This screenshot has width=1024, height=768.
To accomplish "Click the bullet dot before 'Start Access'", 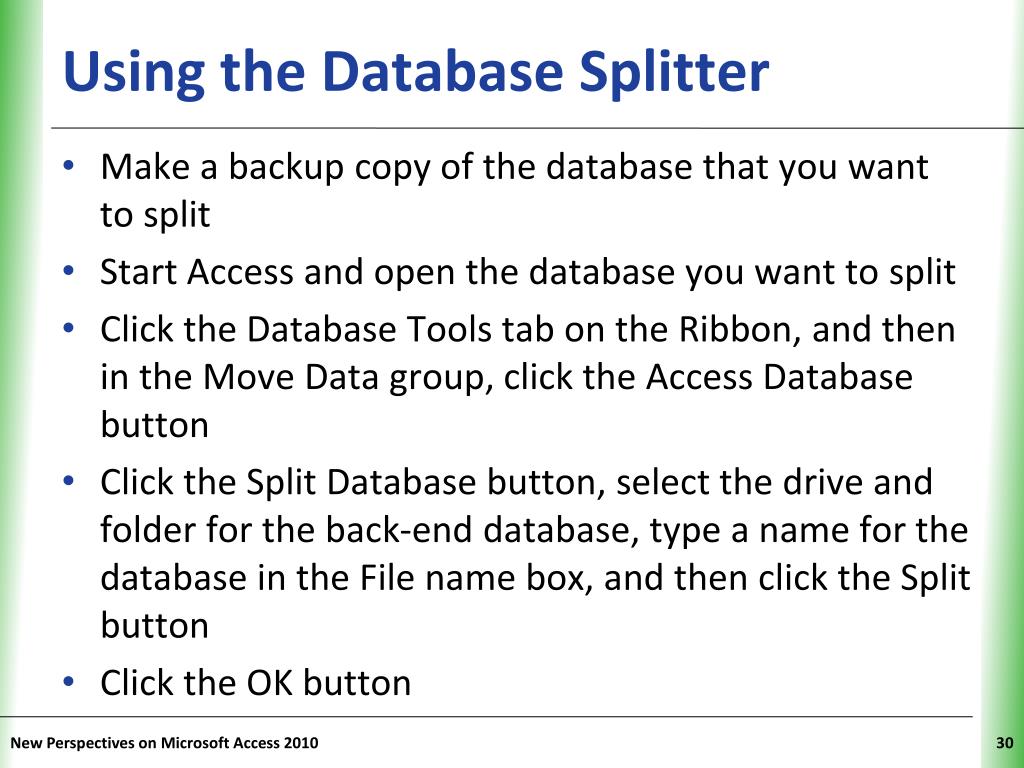I will click(69, 270).
